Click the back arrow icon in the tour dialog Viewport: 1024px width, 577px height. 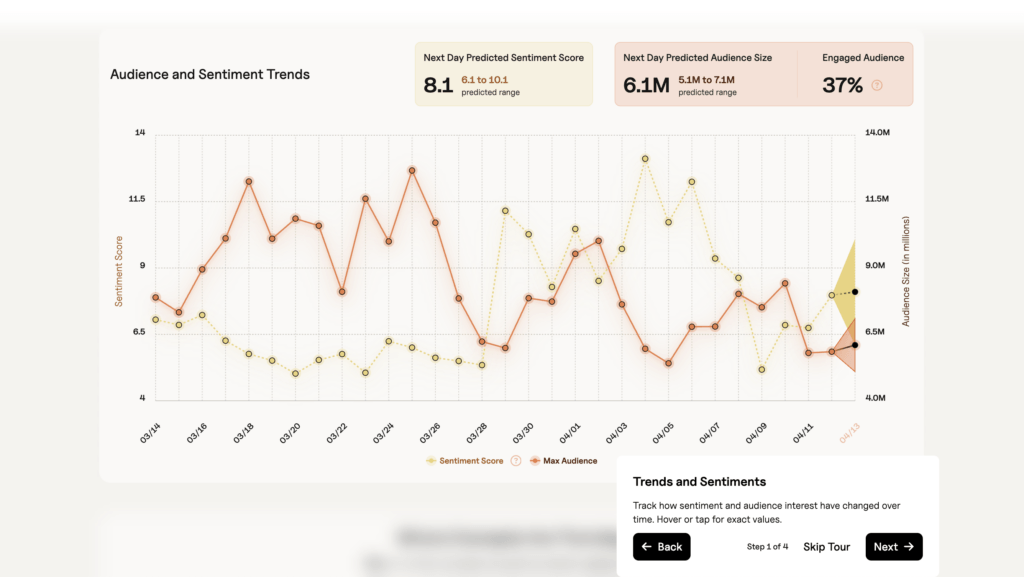pos(648,547)
